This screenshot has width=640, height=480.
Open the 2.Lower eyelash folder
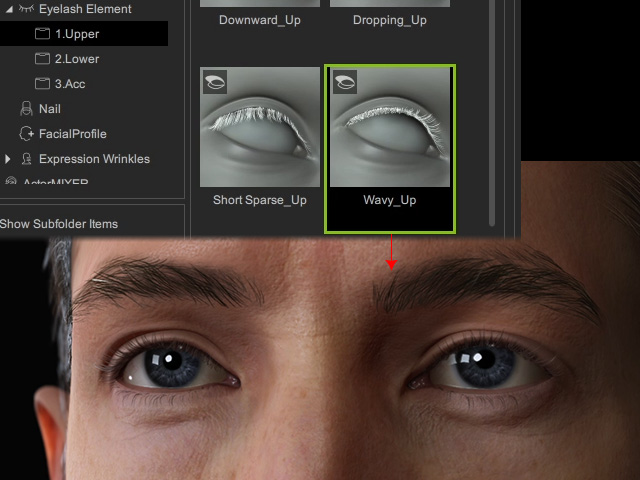pyautogui.click(x=77, y=59)
